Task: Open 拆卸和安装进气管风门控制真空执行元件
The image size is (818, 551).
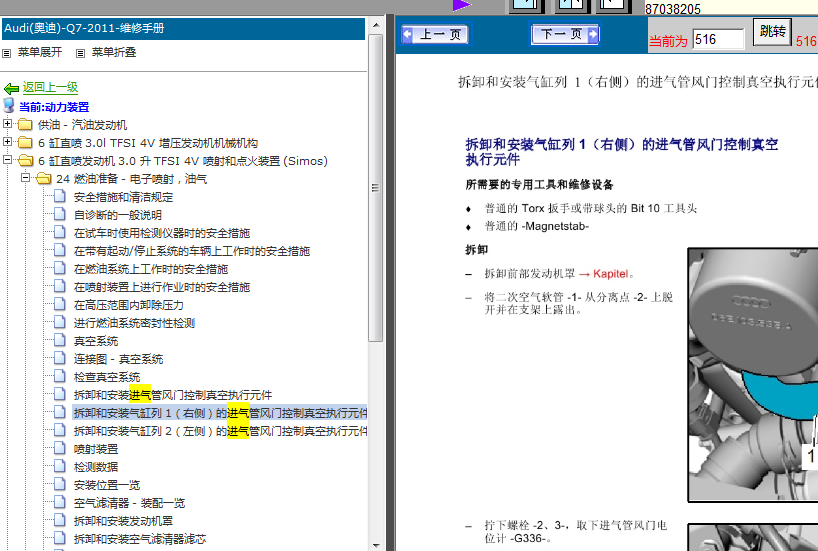Action: click(173, 395)
